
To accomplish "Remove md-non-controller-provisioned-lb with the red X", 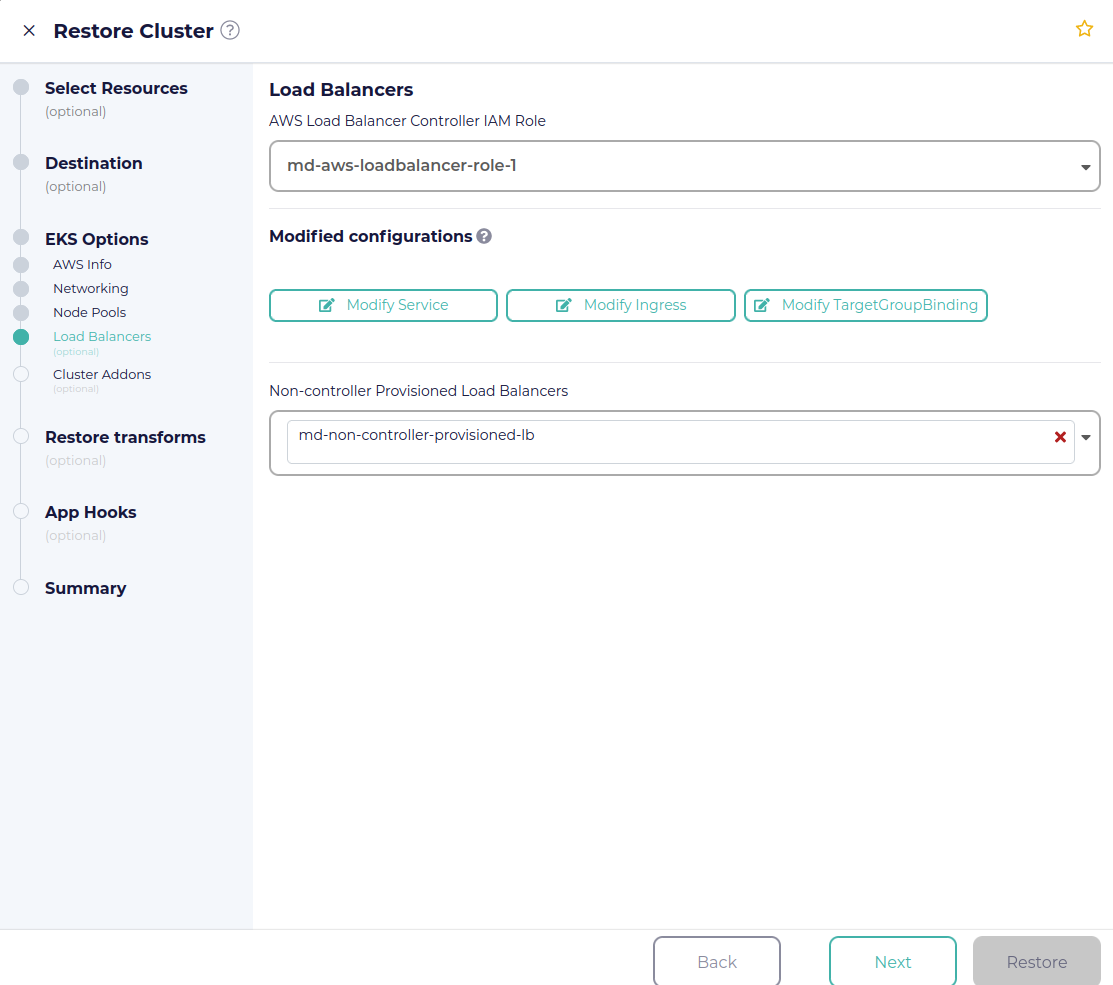I will (1060, 437).
